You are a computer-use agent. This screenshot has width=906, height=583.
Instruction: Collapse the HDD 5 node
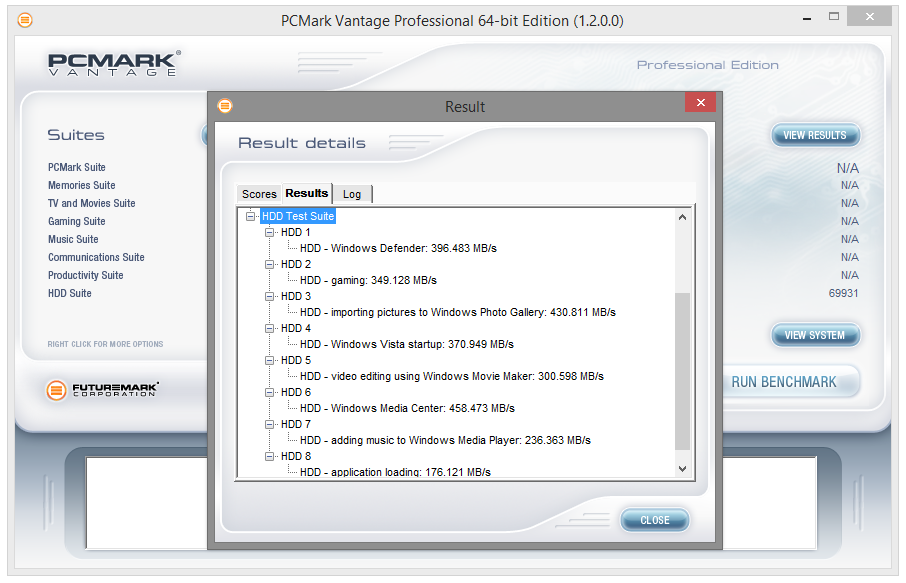(x=269, y=360)
